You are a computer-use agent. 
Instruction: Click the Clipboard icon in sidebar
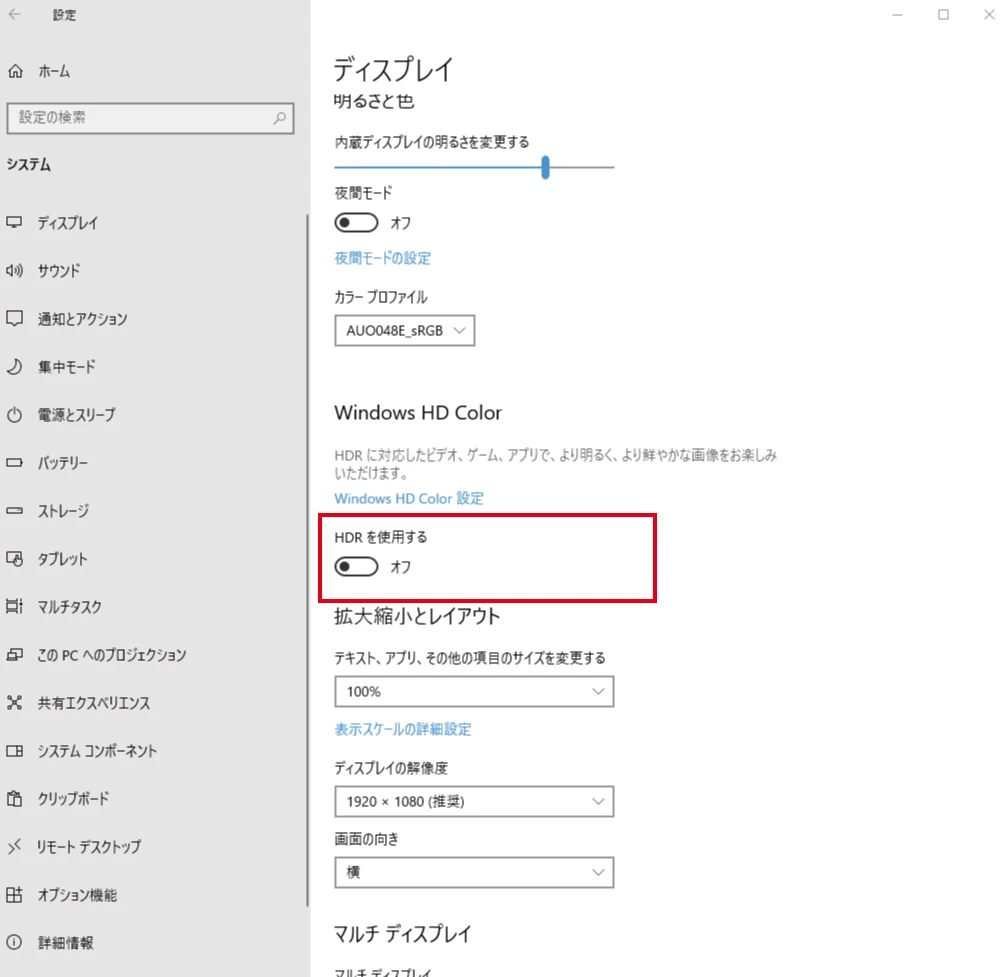pos(14,799)
